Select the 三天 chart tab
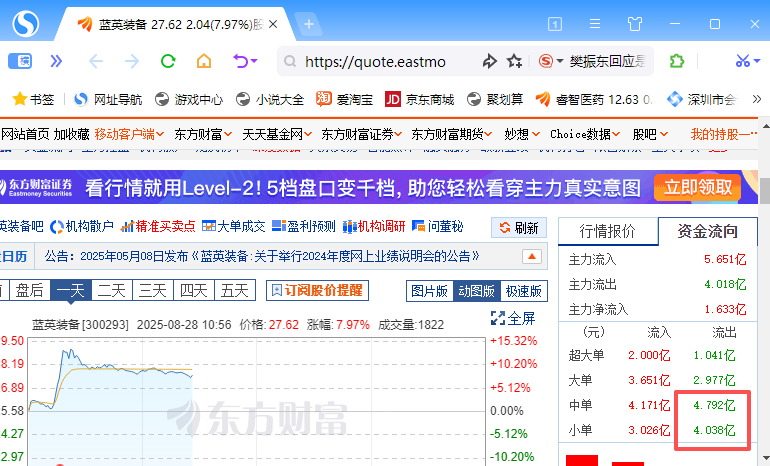This screenshot has width=770, height=466. coord(153,290)
